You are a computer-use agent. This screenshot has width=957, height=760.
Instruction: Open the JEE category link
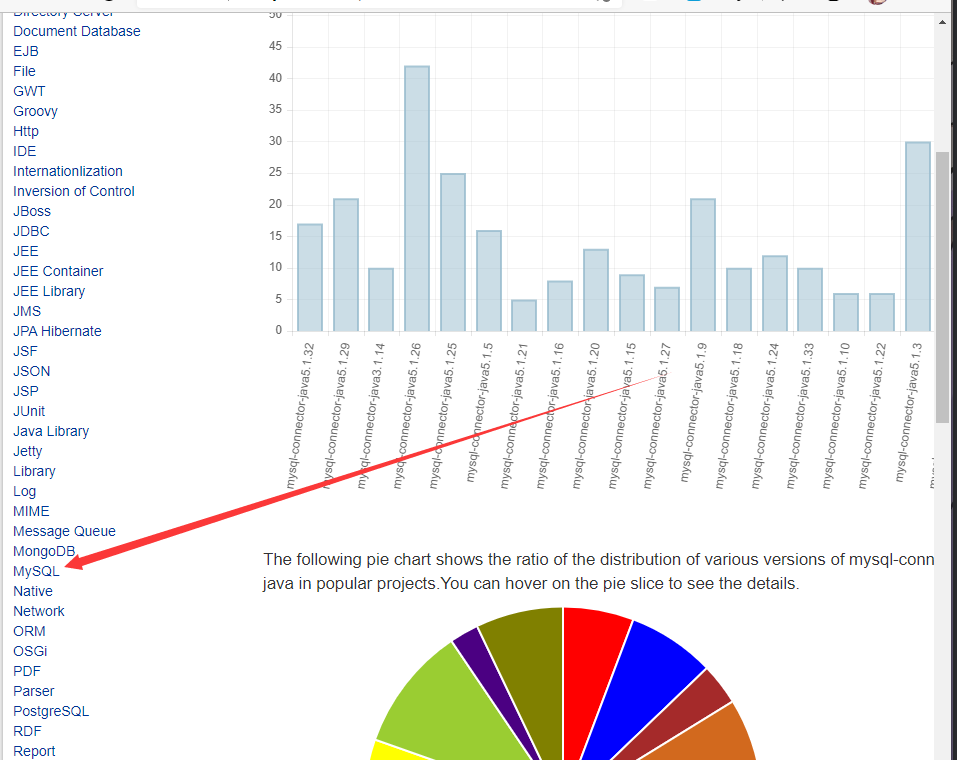click(x=26, y=252)
